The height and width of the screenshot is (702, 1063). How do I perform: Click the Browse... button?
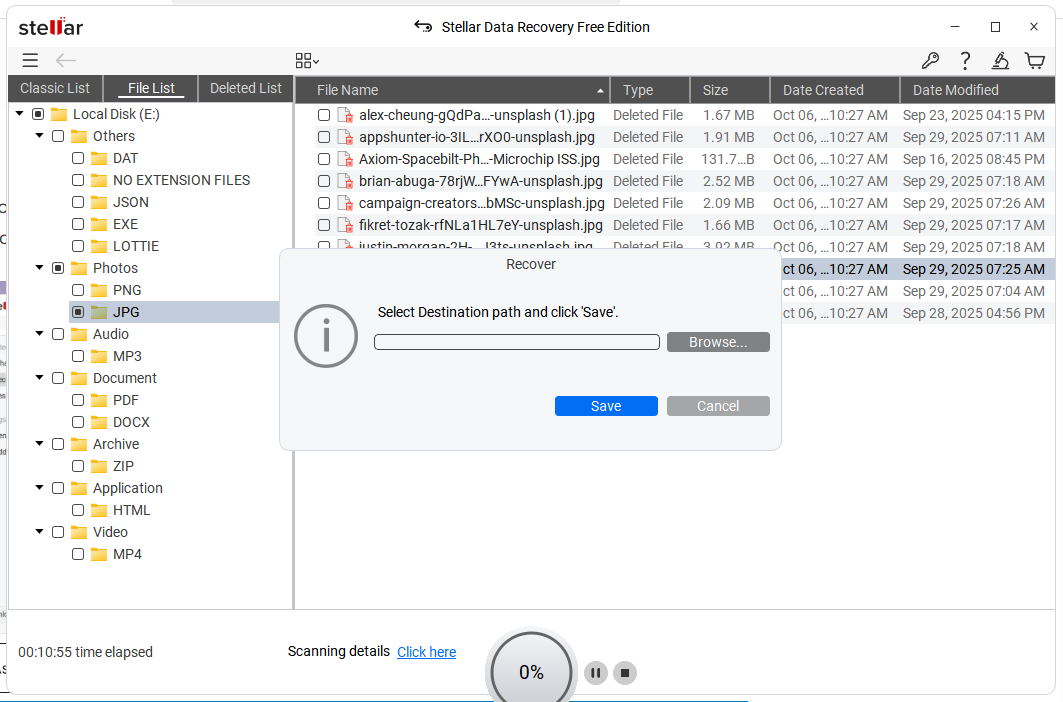coord(718,342)
